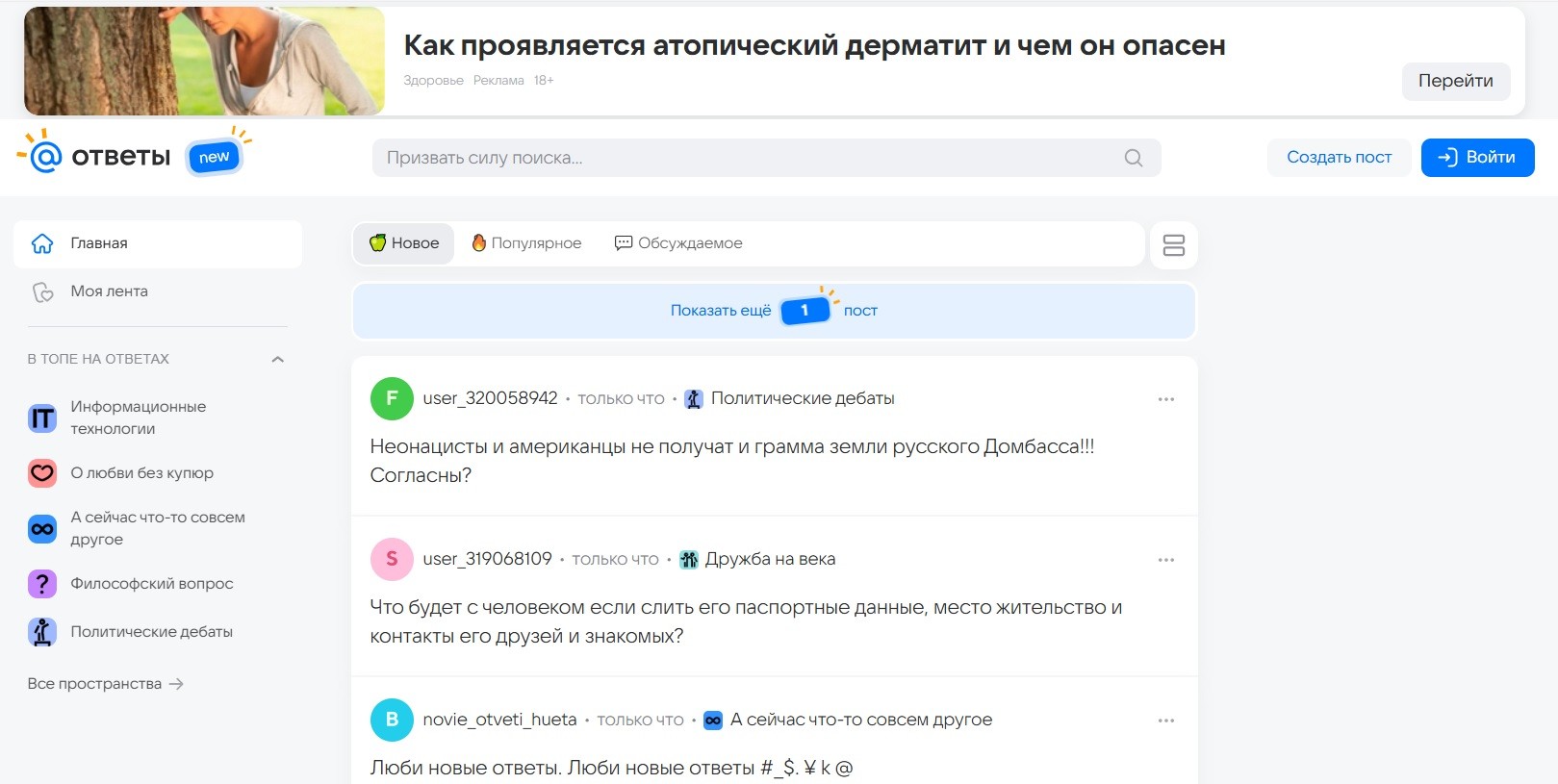Switch to the Популярное tab
Viewport: 1558px width, 784px height.
click(526, 243)
